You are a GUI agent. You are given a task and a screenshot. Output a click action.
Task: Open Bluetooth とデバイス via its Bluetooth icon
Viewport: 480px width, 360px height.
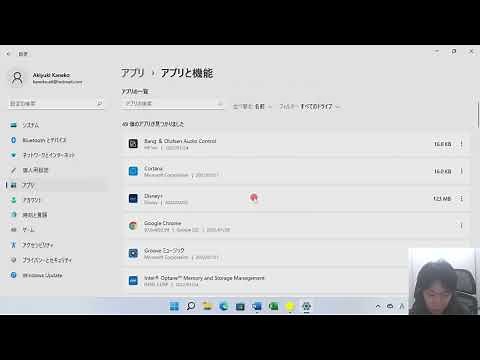(13, 140)
